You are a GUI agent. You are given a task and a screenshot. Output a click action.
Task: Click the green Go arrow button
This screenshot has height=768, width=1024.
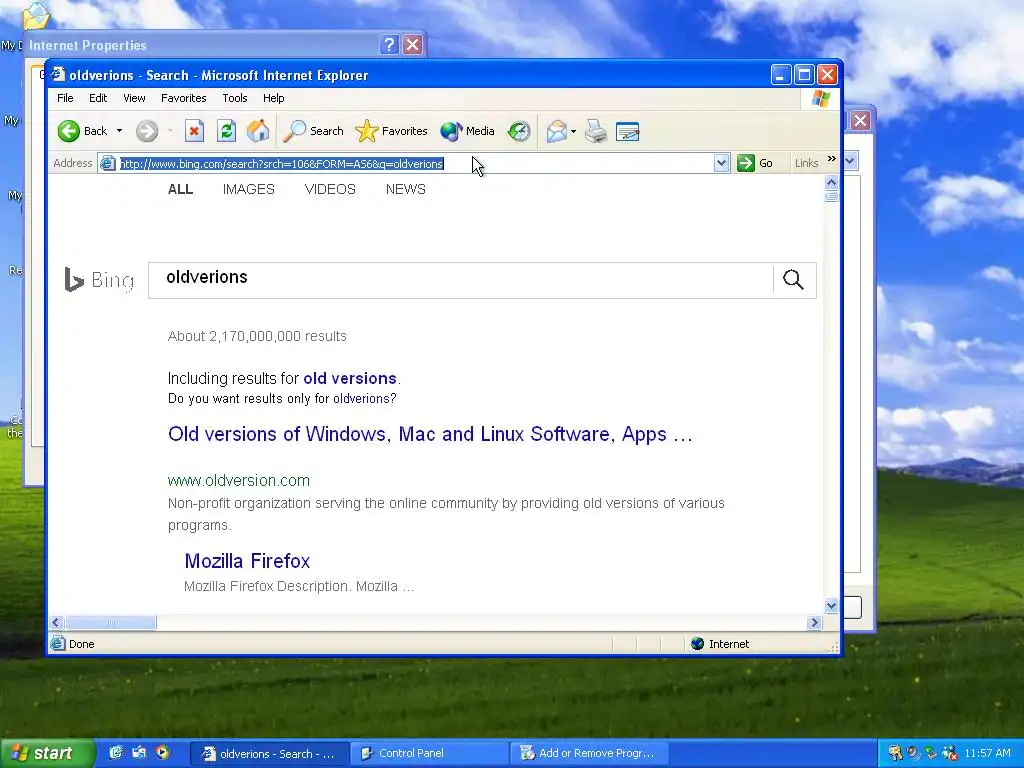point(745,163)
